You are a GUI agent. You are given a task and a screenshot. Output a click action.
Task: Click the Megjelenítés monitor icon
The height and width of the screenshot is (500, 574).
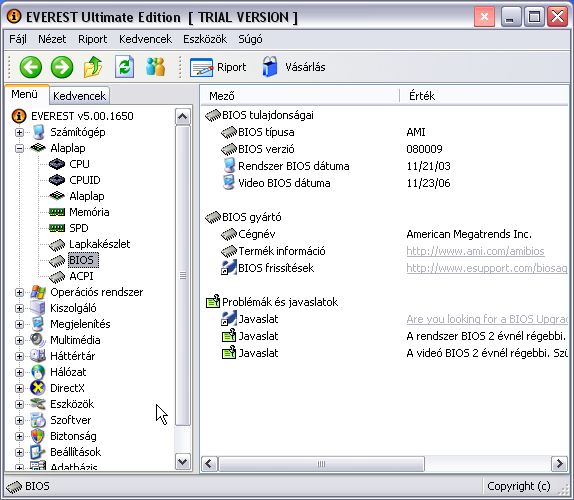point(38,324)
